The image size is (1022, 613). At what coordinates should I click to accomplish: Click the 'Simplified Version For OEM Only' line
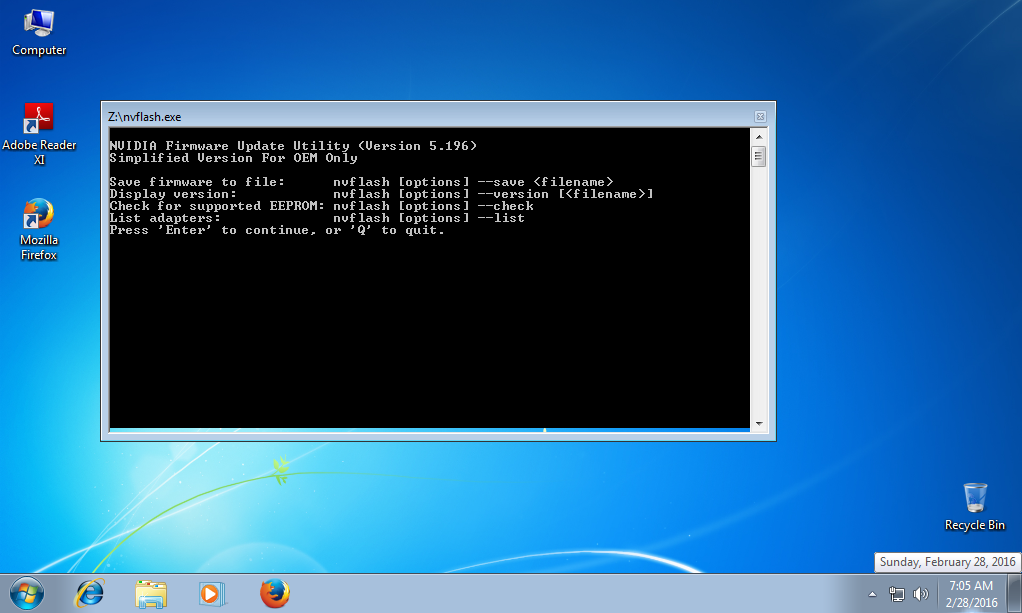233,158
